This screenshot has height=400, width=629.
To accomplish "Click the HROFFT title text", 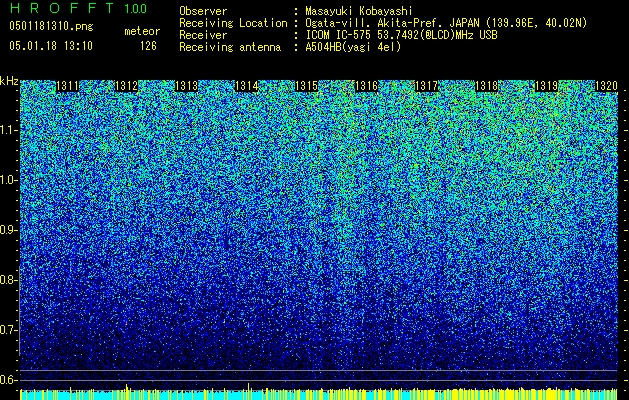I will pos(63,8).
